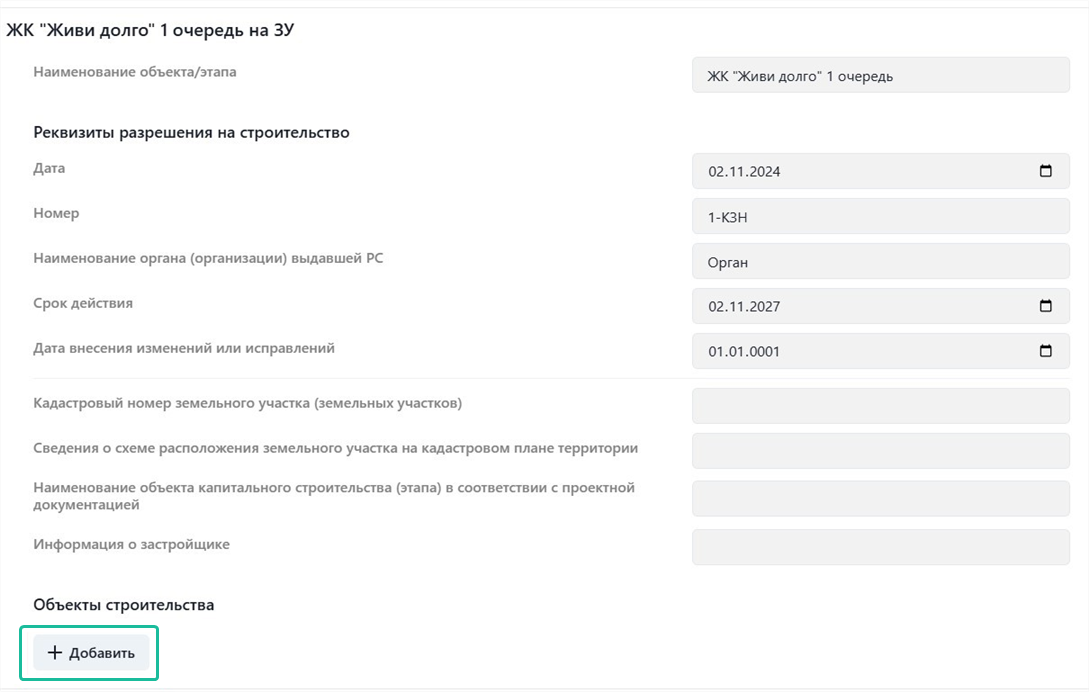
Task: Click the field containing Орган
Action: pos(881,261)
